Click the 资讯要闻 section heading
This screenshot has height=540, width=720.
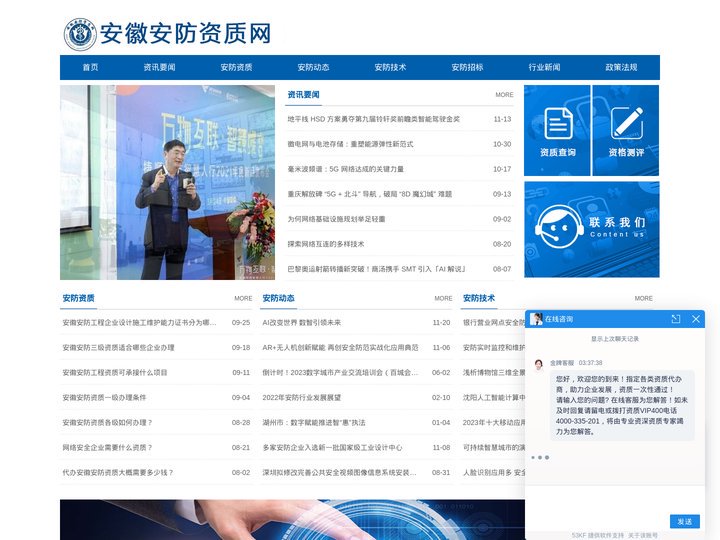point(304,95)
